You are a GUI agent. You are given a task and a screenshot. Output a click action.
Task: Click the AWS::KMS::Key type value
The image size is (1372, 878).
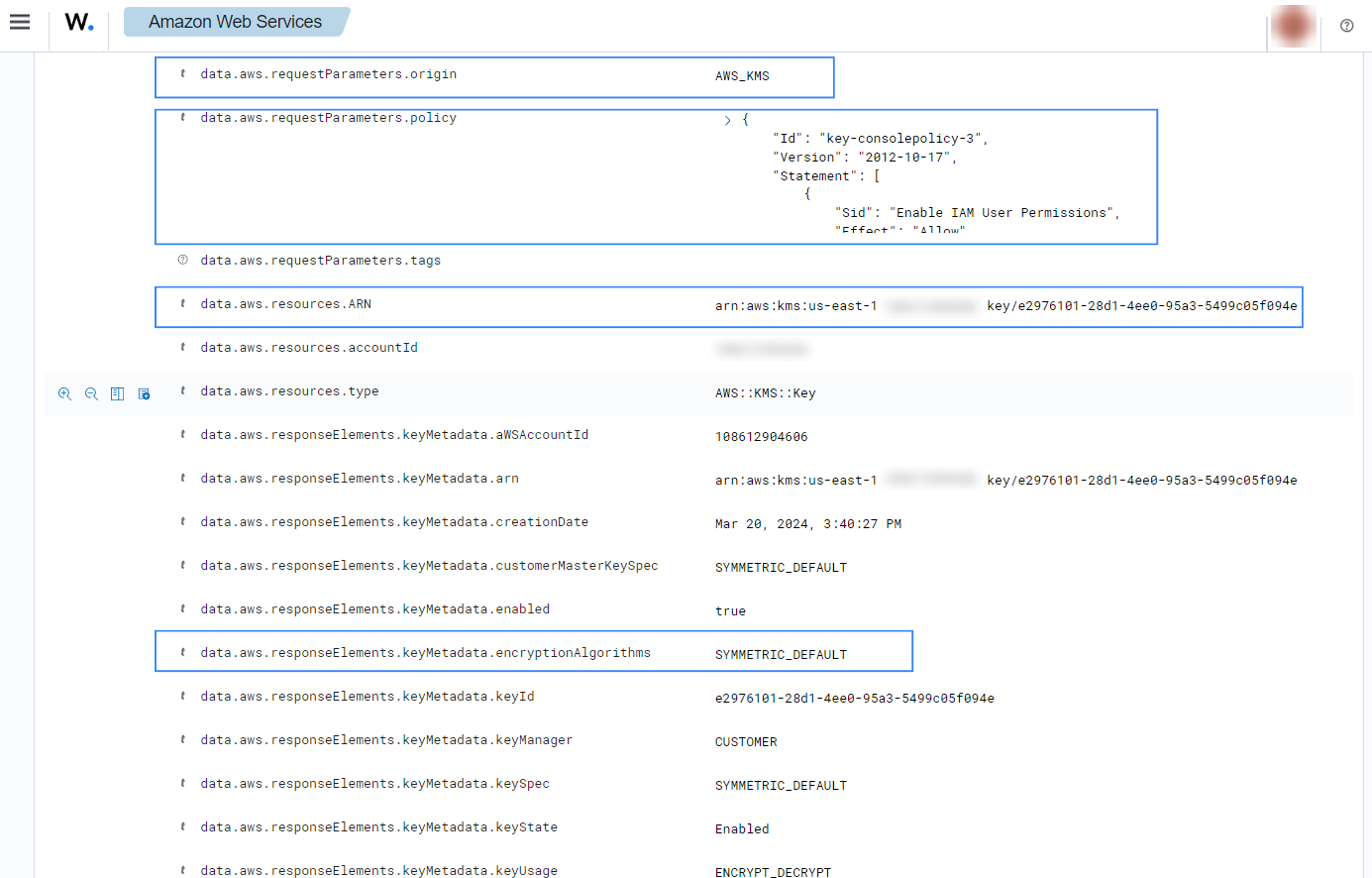(765, 393)
